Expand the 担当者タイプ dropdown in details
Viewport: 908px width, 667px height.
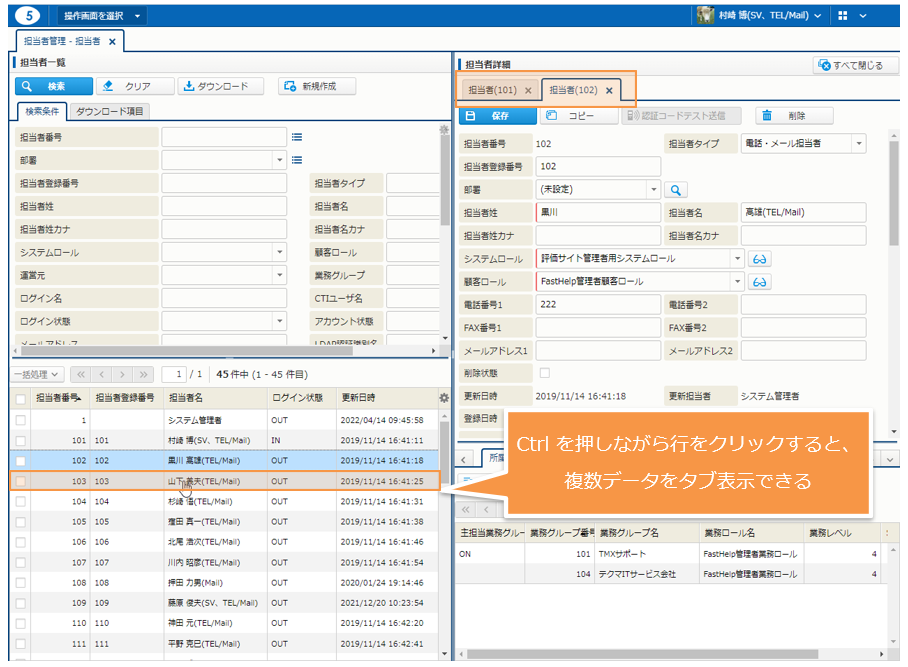858,144
